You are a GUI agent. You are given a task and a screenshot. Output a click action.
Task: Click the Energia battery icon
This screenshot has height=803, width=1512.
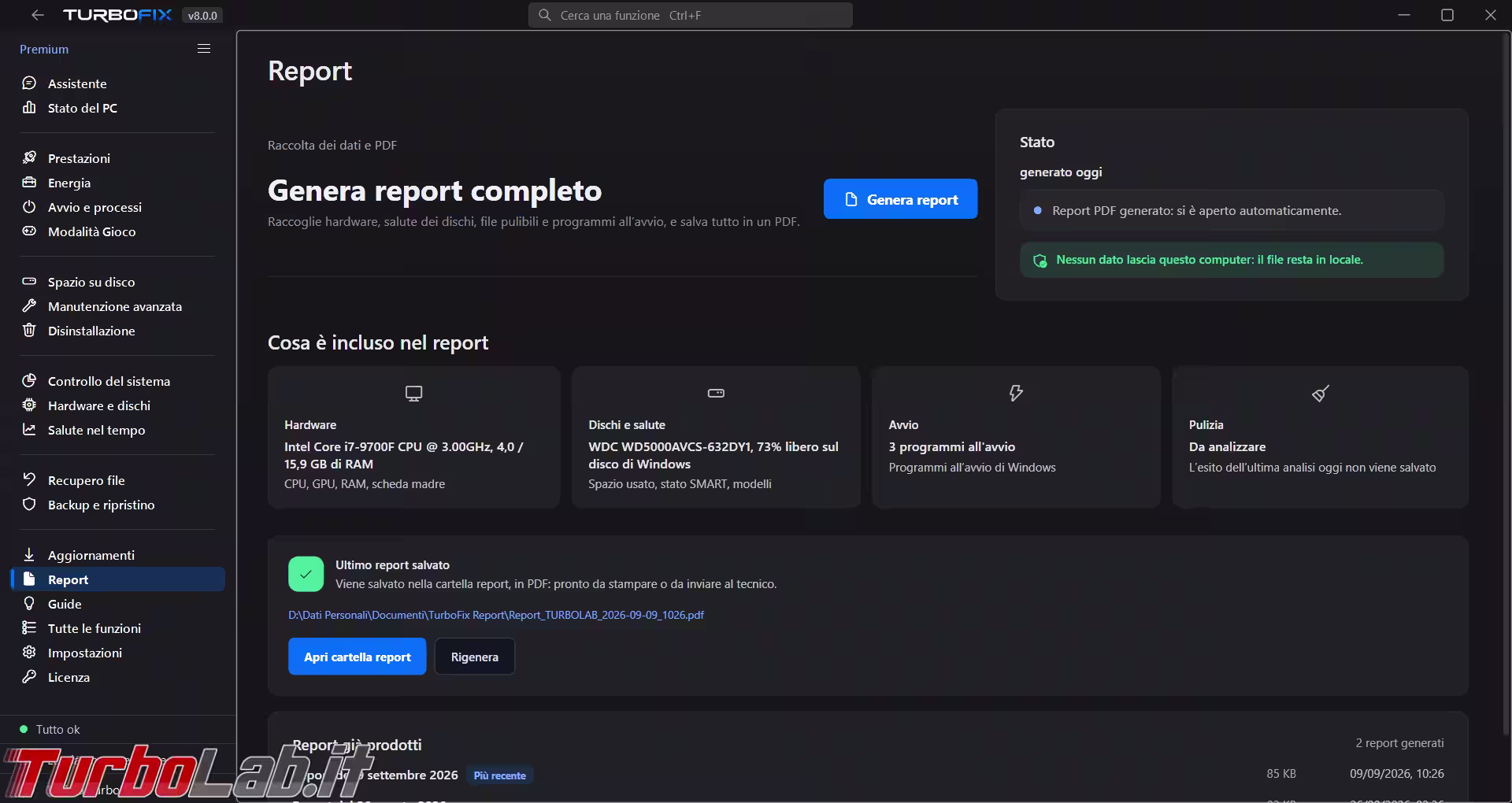(29, 183)
